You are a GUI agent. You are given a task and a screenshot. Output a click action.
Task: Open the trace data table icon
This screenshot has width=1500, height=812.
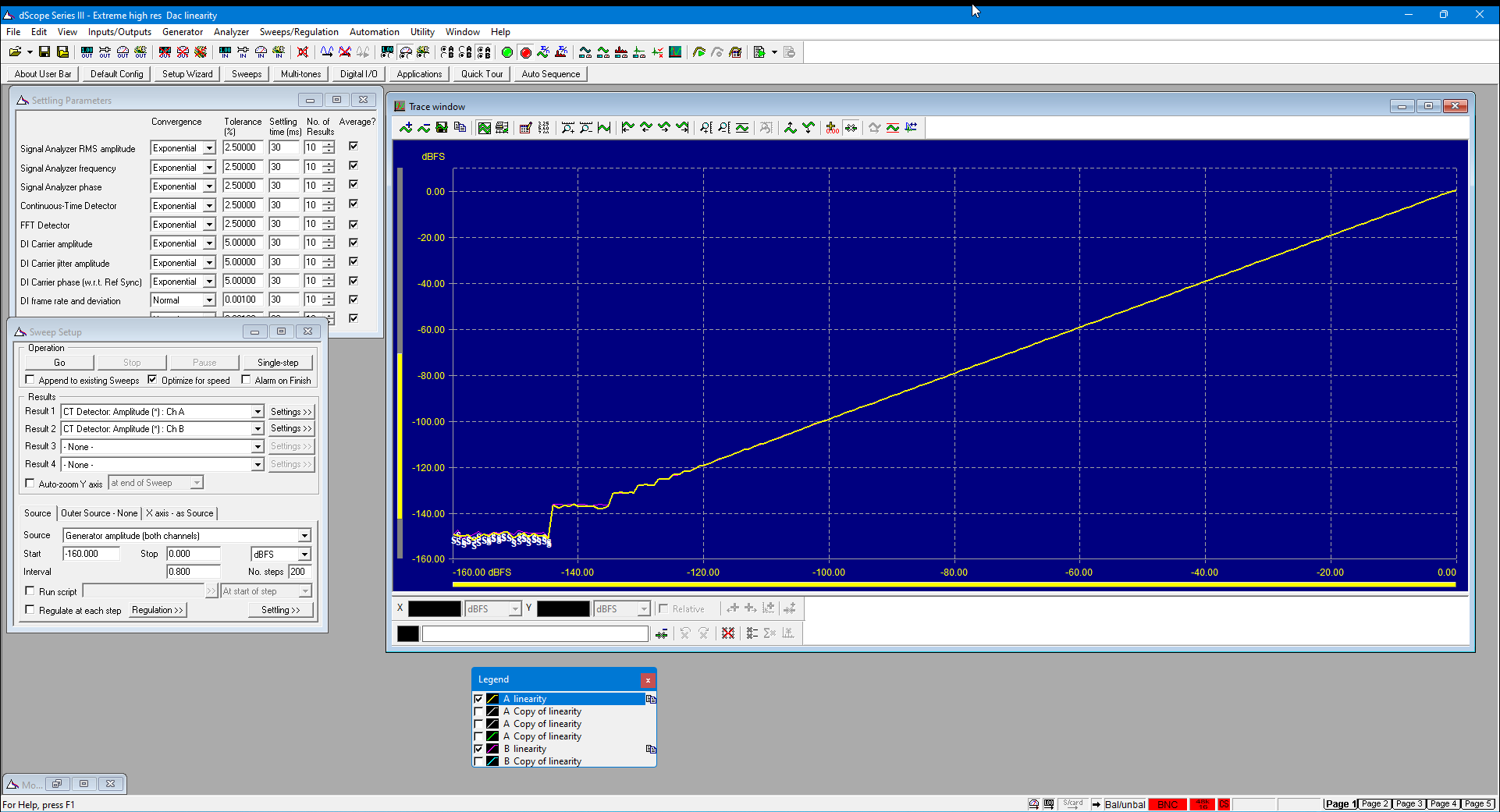(x=525, y=128)
